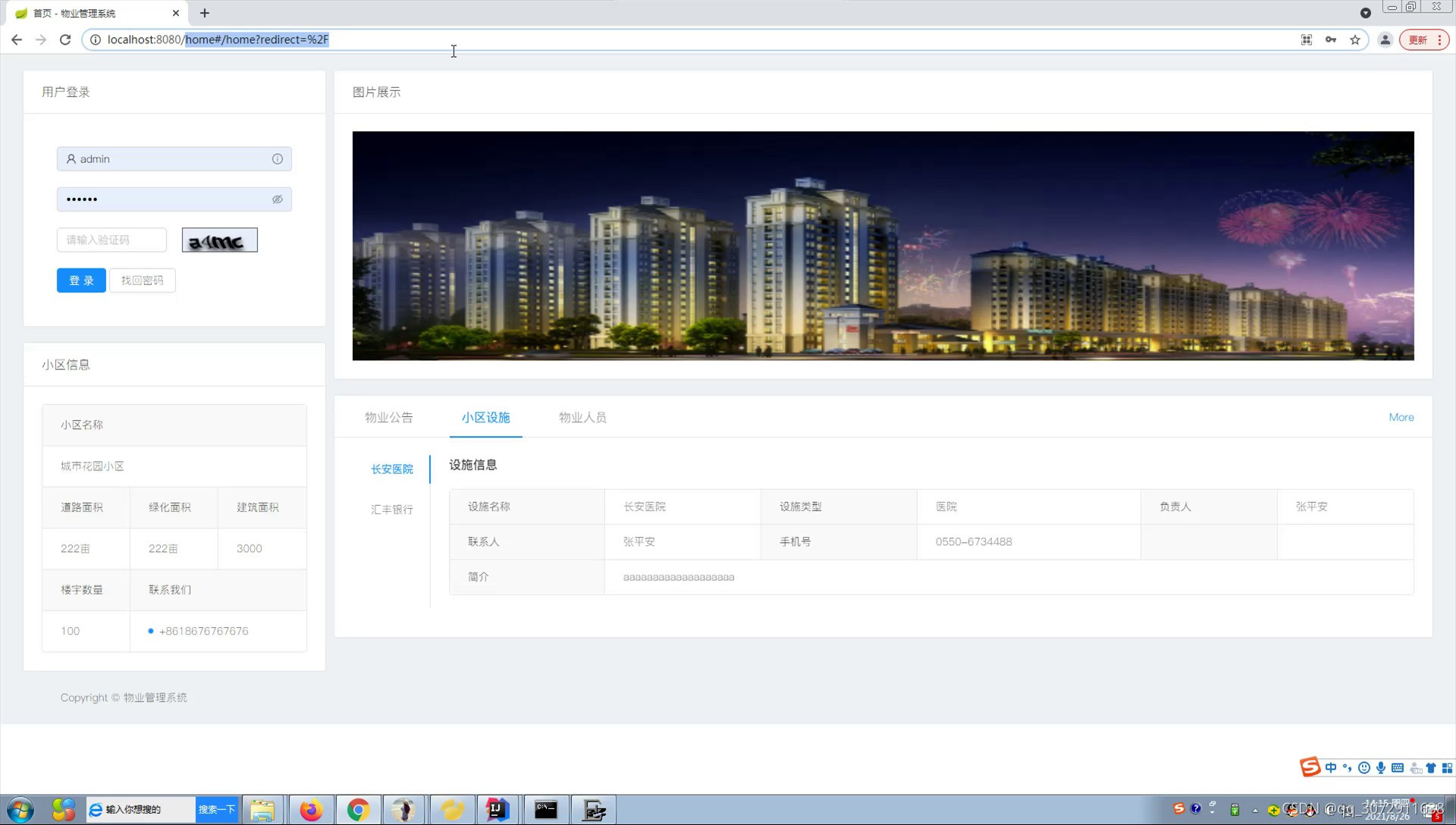This screenshot has width=1456, height=825.
Task: Open the Sogou toolbox grid icon
Action: [x=1447, y=767]
